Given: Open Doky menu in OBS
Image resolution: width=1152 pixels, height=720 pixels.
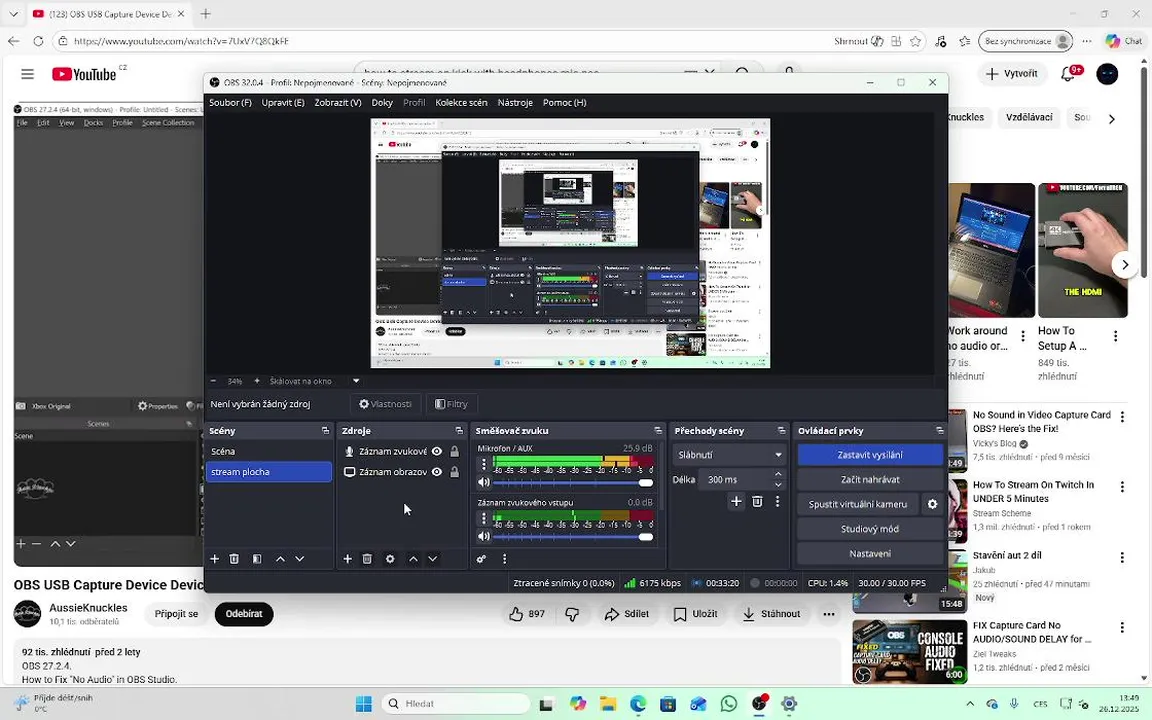Looking at the screenshot, I should pos(382,103).
